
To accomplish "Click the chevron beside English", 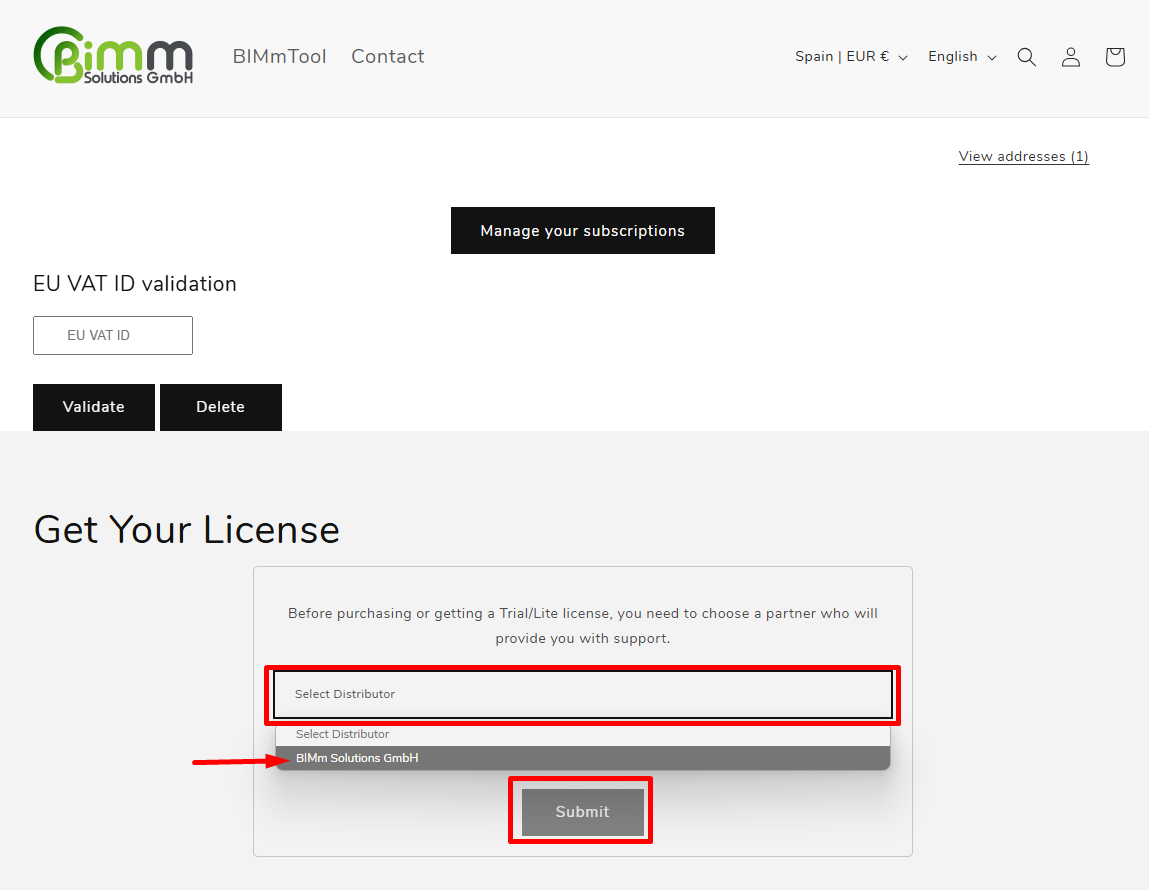I will click(x=992, y=58).
